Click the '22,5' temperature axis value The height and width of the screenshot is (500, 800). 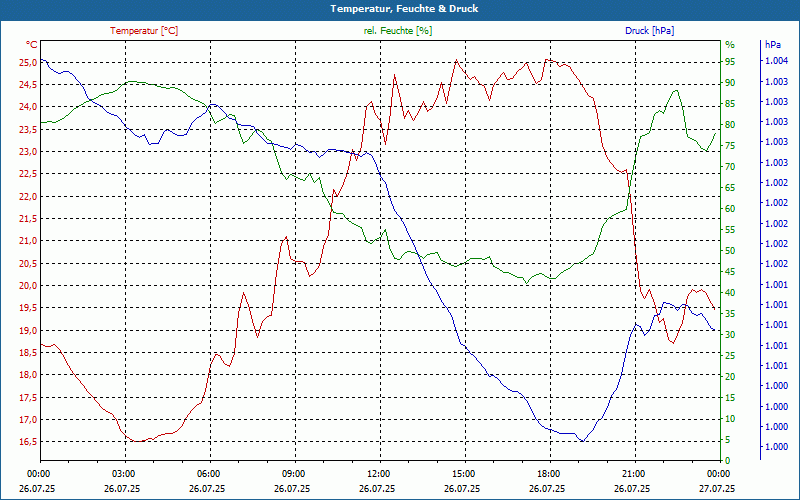28,174
